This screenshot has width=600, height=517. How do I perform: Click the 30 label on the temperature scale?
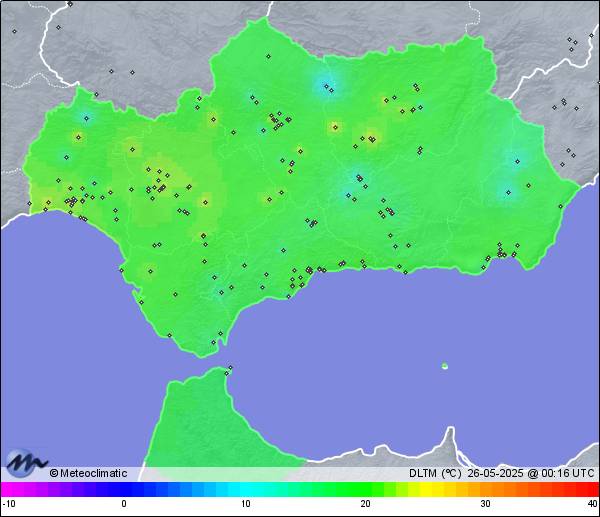[x=484, y=505]
